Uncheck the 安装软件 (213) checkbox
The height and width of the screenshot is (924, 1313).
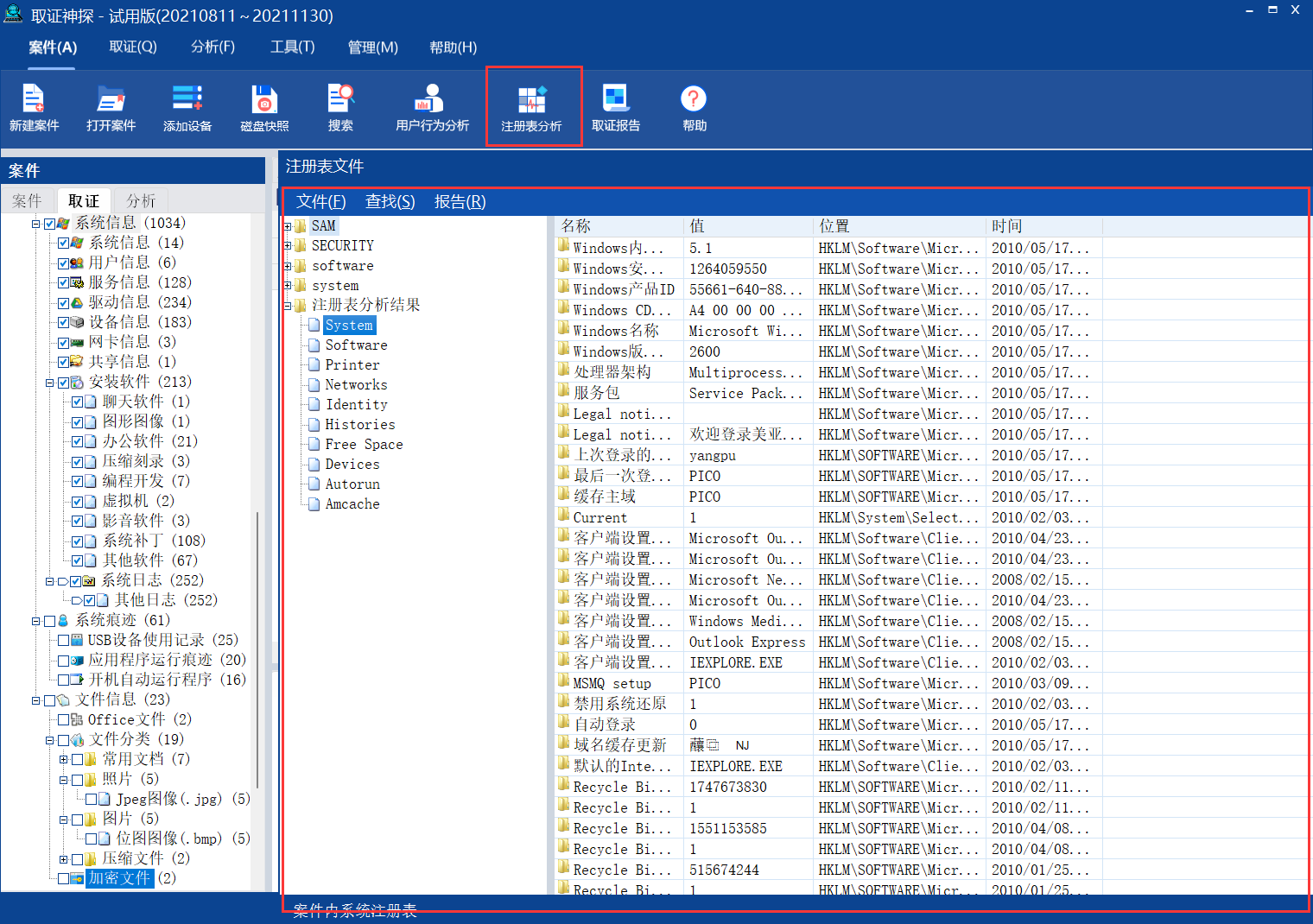63,383
